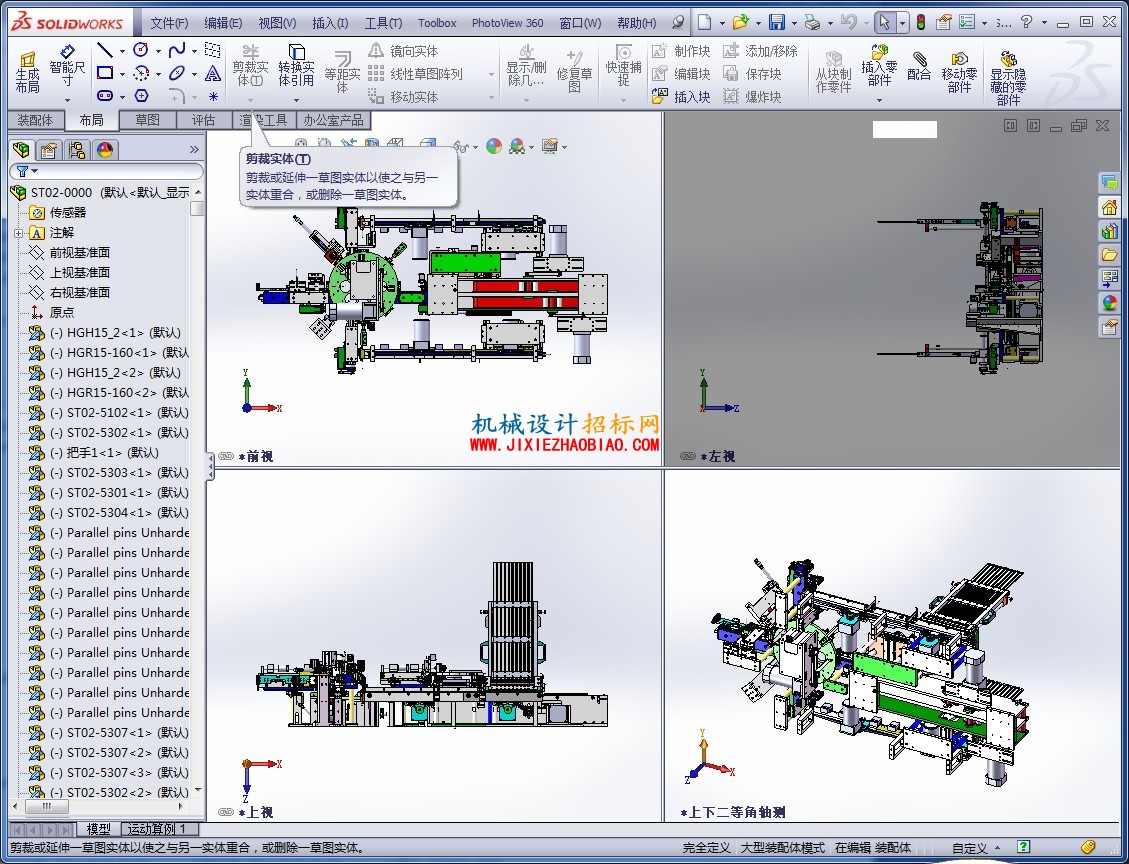Switch to the 办公室产品 tab
The height and width of the screenshot is (864, 1129).
(x=333, y=120)
